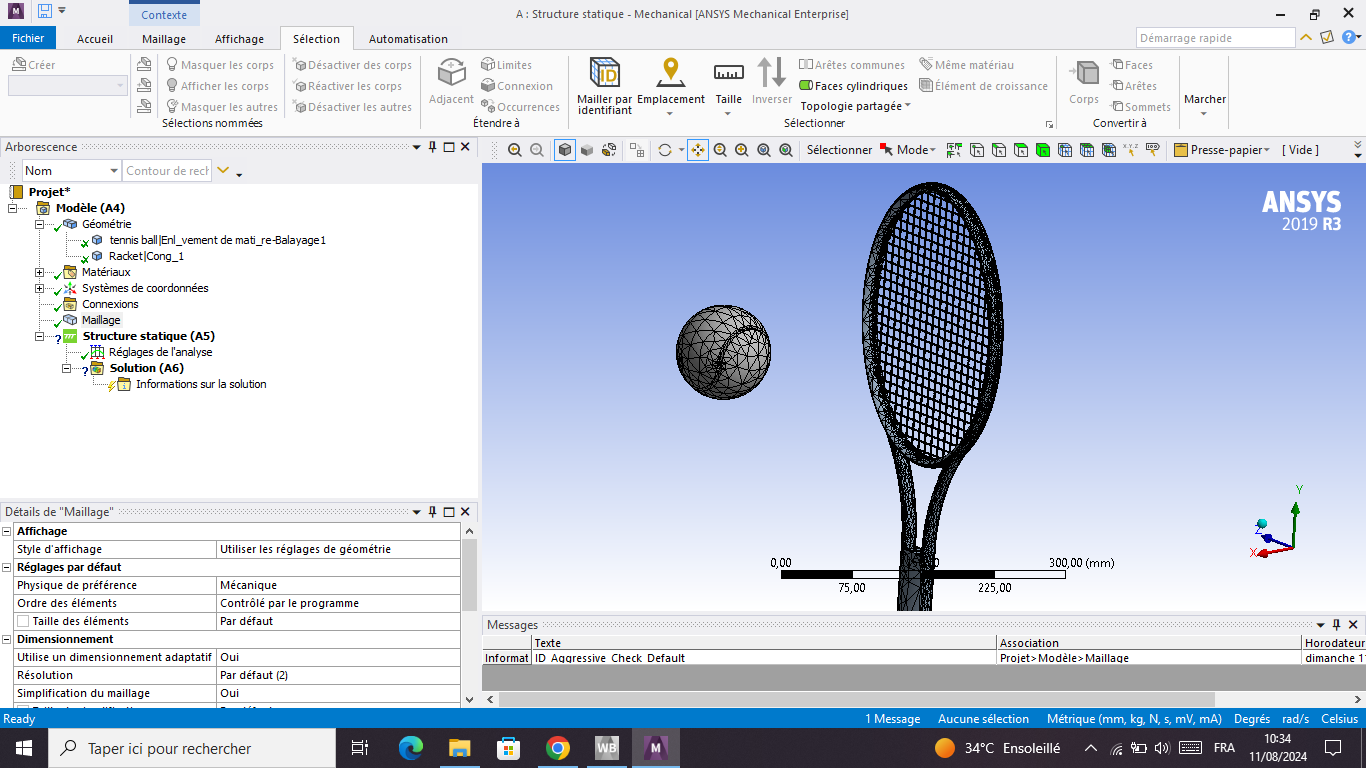The height and width of the screenshot is (768, 1366).
Task: Click the Task View icon in taskbar
Action: pos(360,748)
